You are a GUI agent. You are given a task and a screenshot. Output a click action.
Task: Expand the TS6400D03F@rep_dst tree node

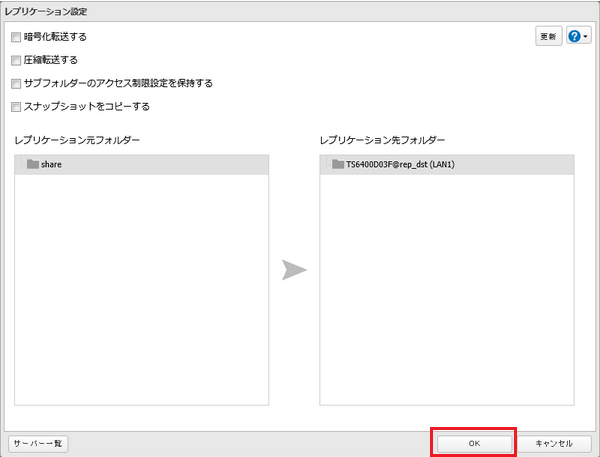[x=326, y=164]
